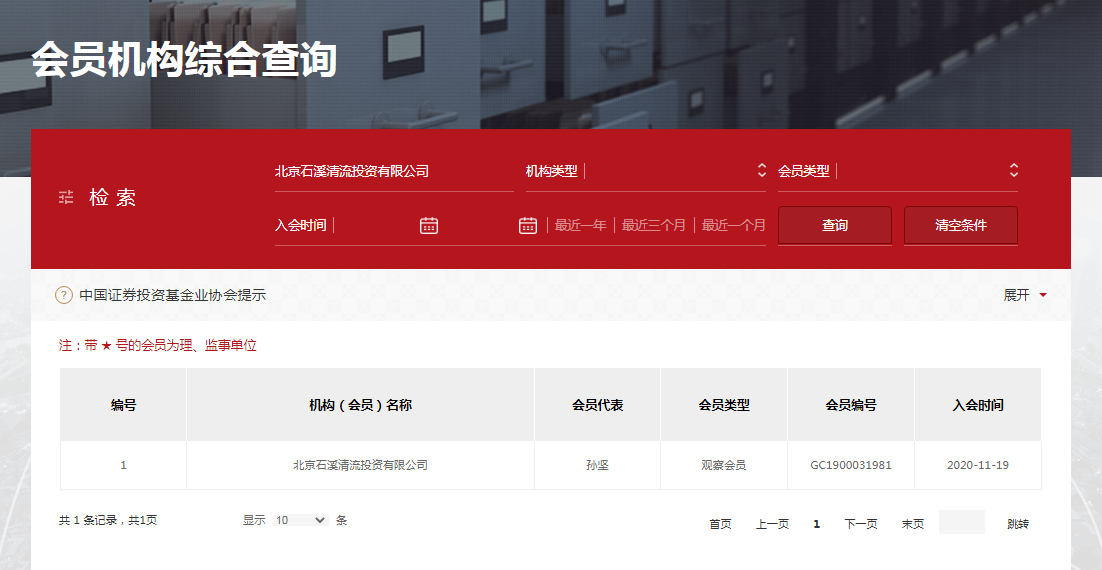
Task: Click the 会员类型 table column header
Action: 724,405
